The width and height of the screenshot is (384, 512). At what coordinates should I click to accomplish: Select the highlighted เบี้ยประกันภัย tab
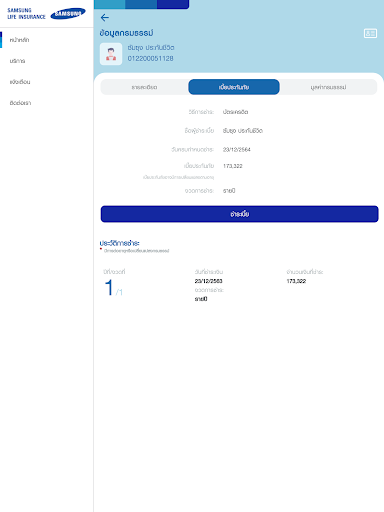234,87
